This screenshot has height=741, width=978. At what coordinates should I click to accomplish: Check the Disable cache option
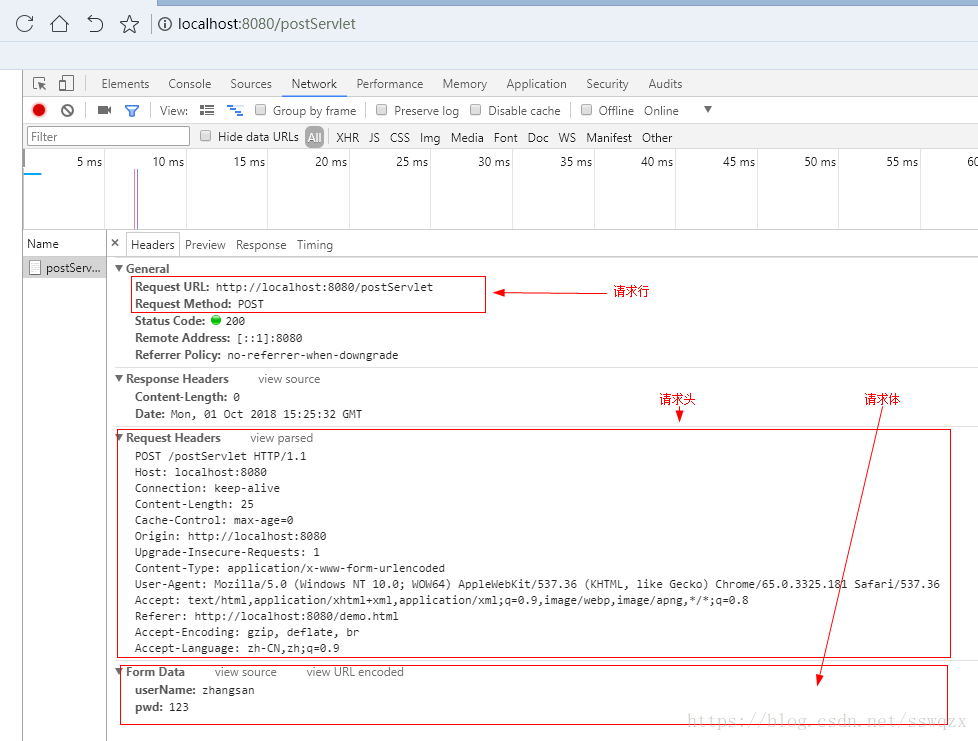click(x=477, y=110)
